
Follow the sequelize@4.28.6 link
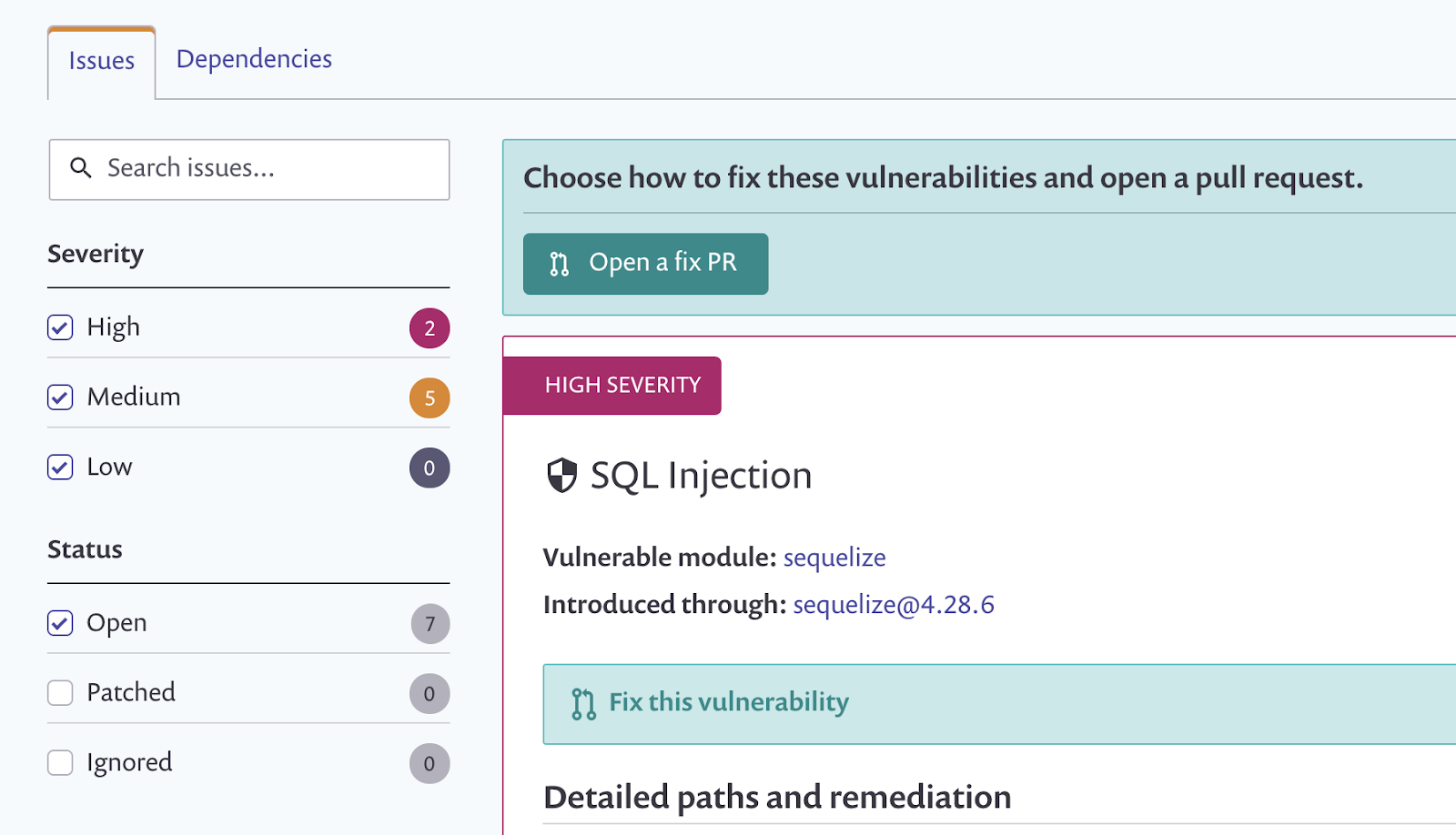pyautogui.click(x=893, y=605)
